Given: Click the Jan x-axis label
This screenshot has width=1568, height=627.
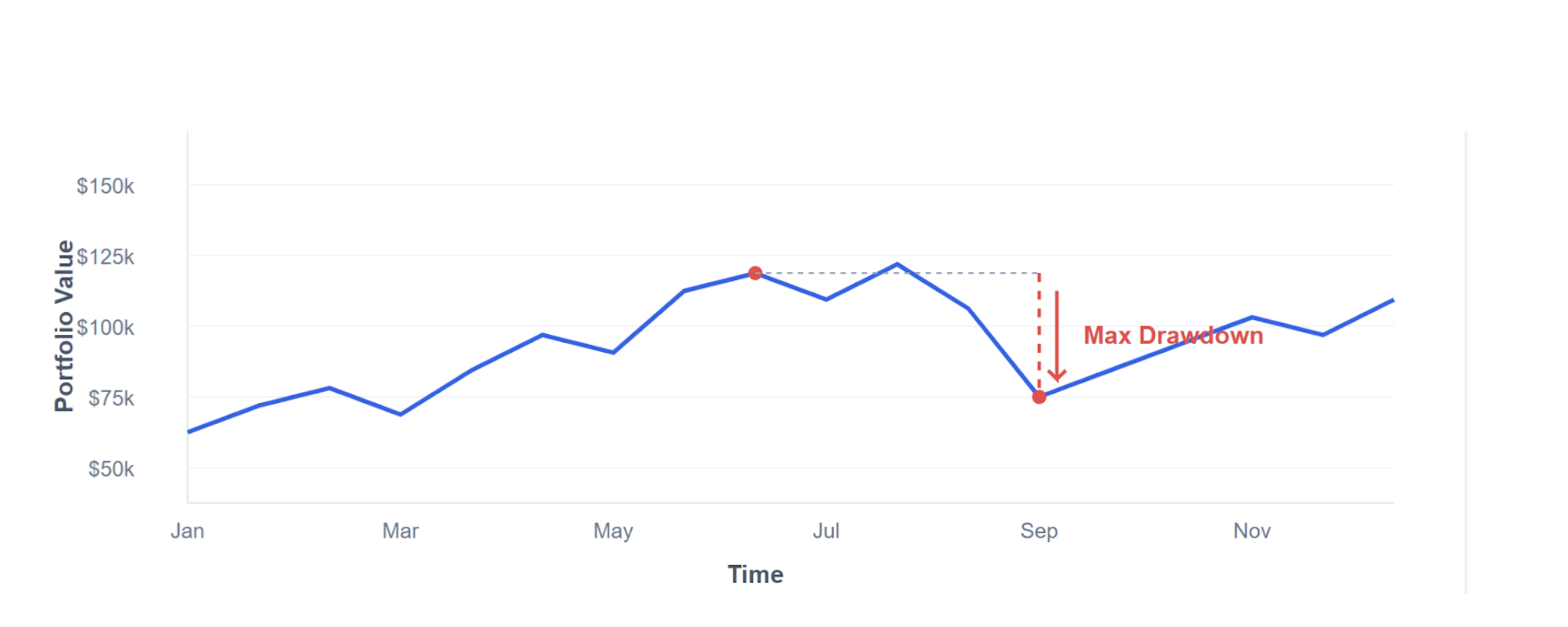Looking at the screenshot, I should click(x=188, y=531).
